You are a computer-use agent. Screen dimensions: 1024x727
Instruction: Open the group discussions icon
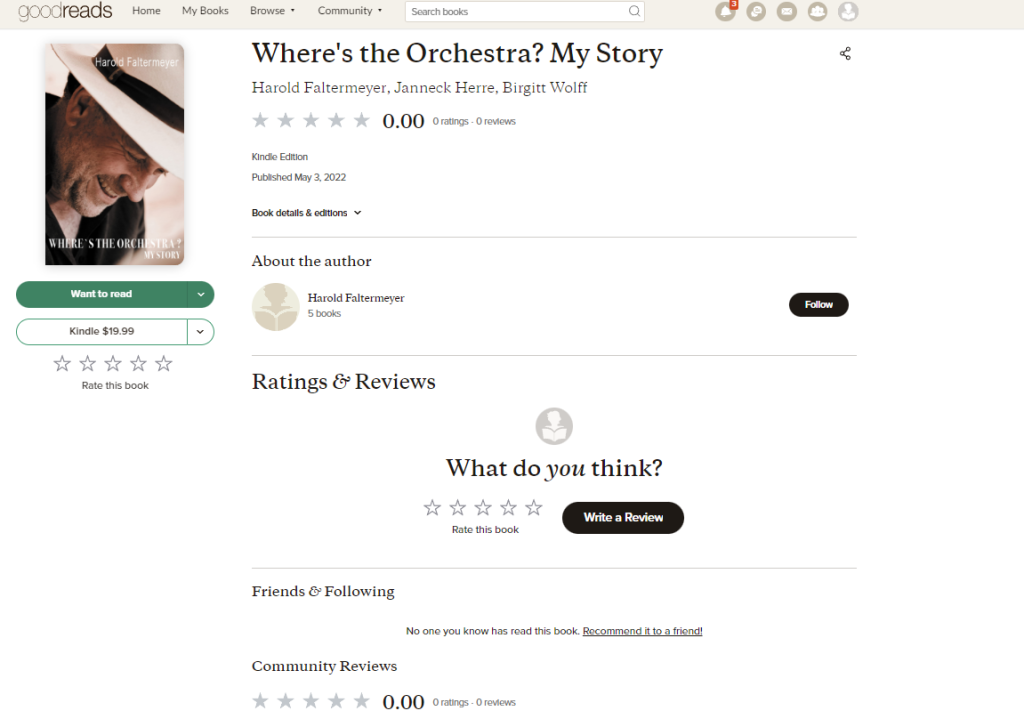[756, 12]
